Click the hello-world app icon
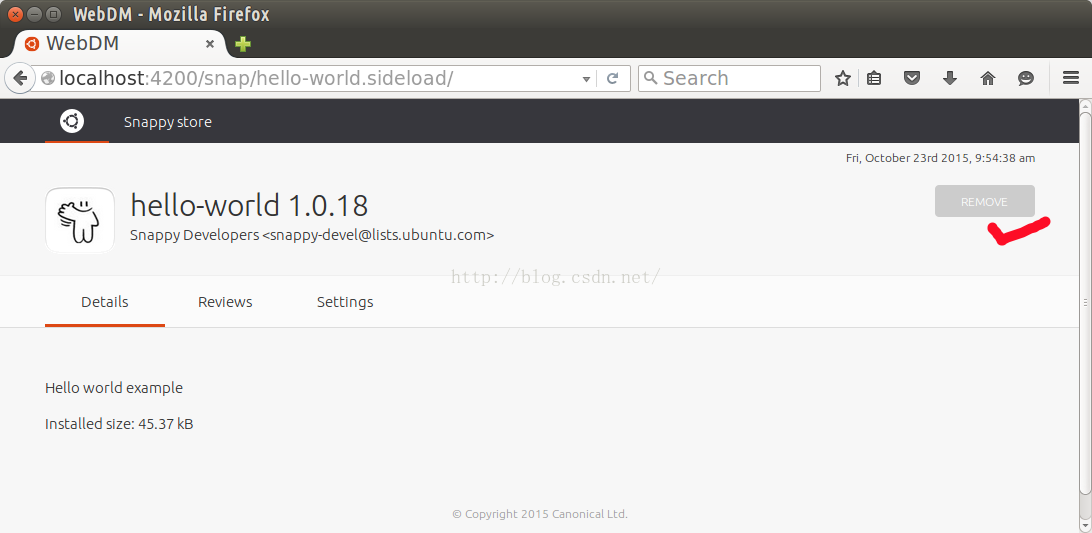The image size is (1092, 533). click(x=80, y=219)
